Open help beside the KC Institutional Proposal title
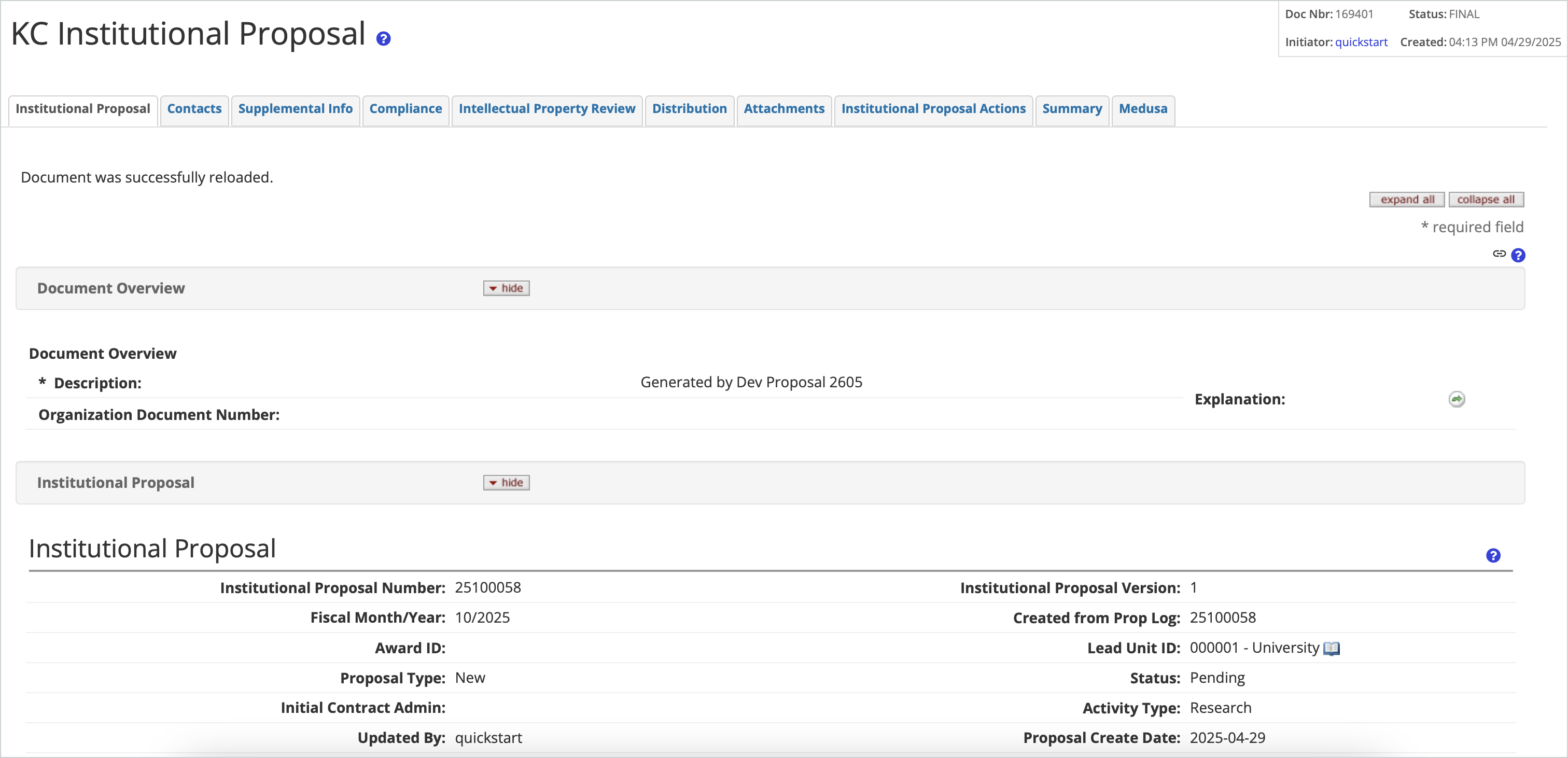Image resolution: width=1568 pixels, height=758 pixels. coord(384,38)
